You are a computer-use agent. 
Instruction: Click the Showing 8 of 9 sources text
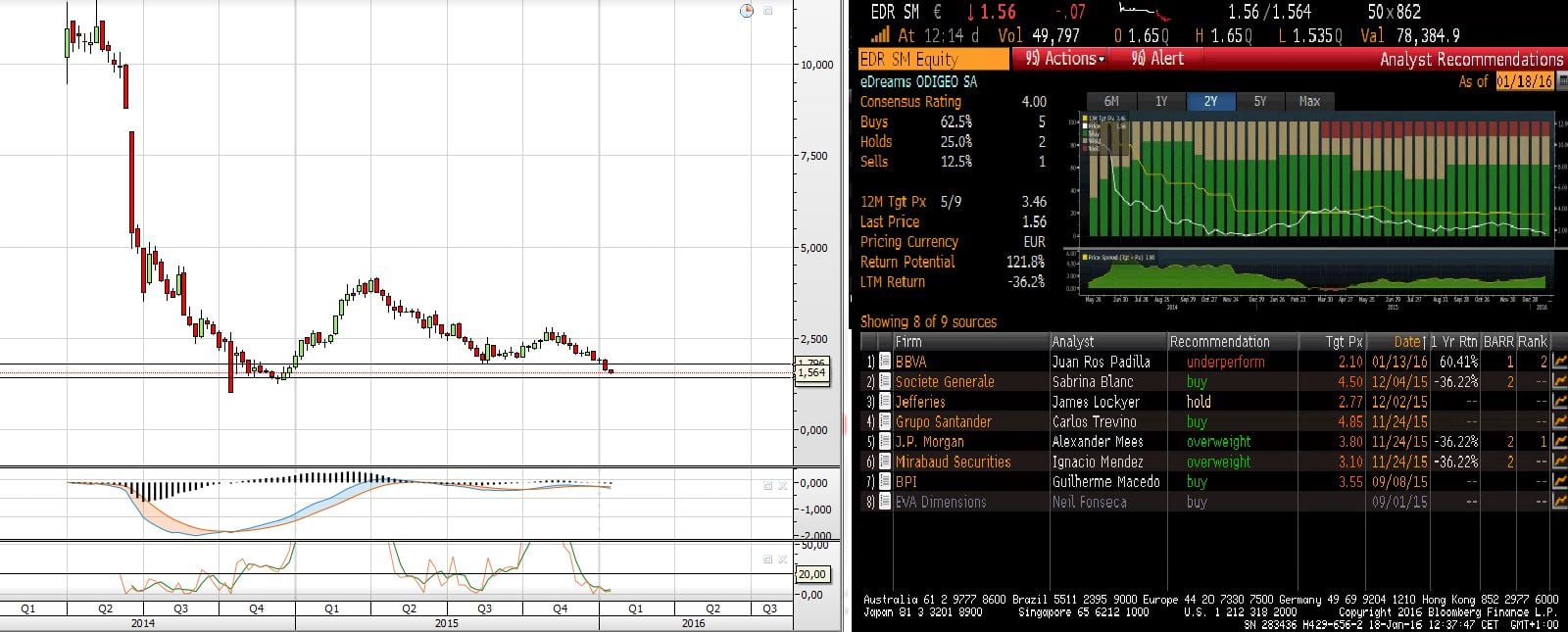click(928, 321)
